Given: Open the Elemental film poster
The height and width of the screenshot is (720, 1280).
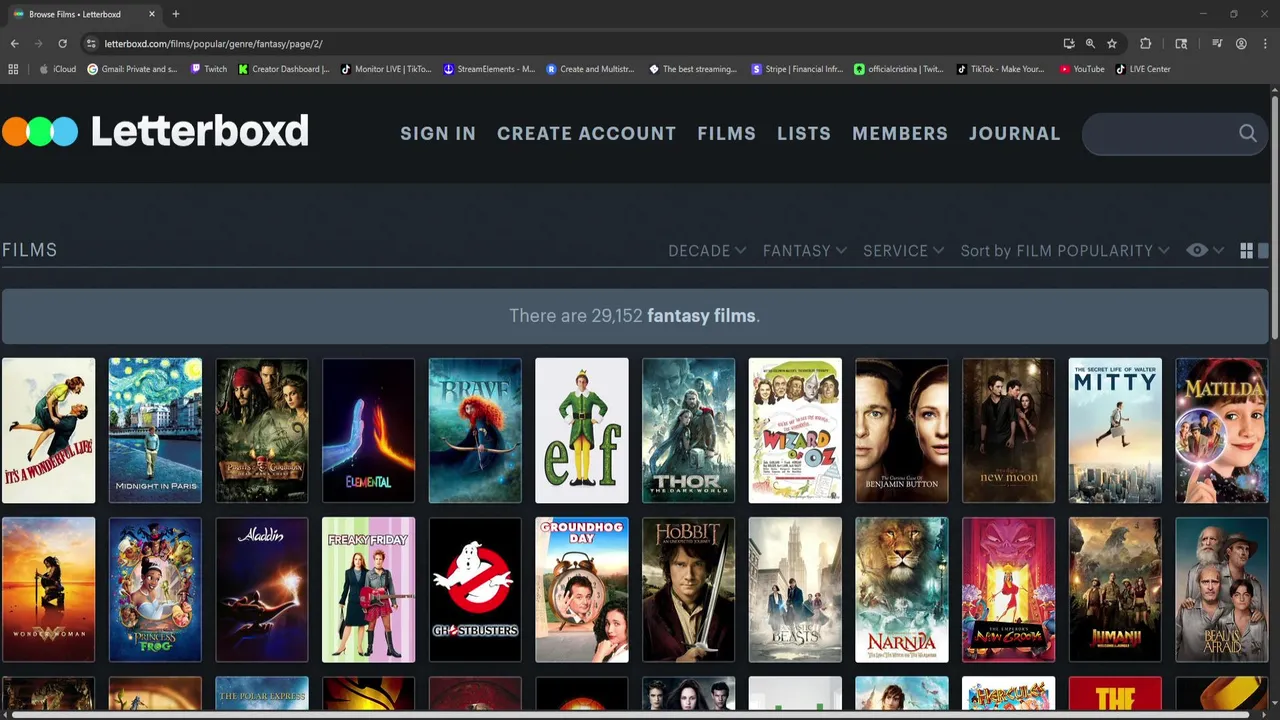Looking at the screenshot, I should coord(368,430).
